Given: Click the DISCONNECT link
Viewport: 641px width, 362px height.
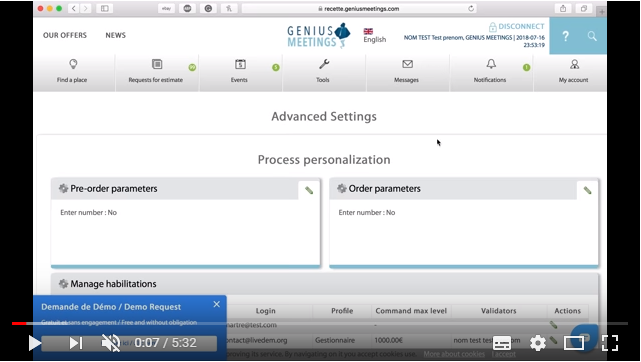Looking at the screenshot, I should pos(516,27).
